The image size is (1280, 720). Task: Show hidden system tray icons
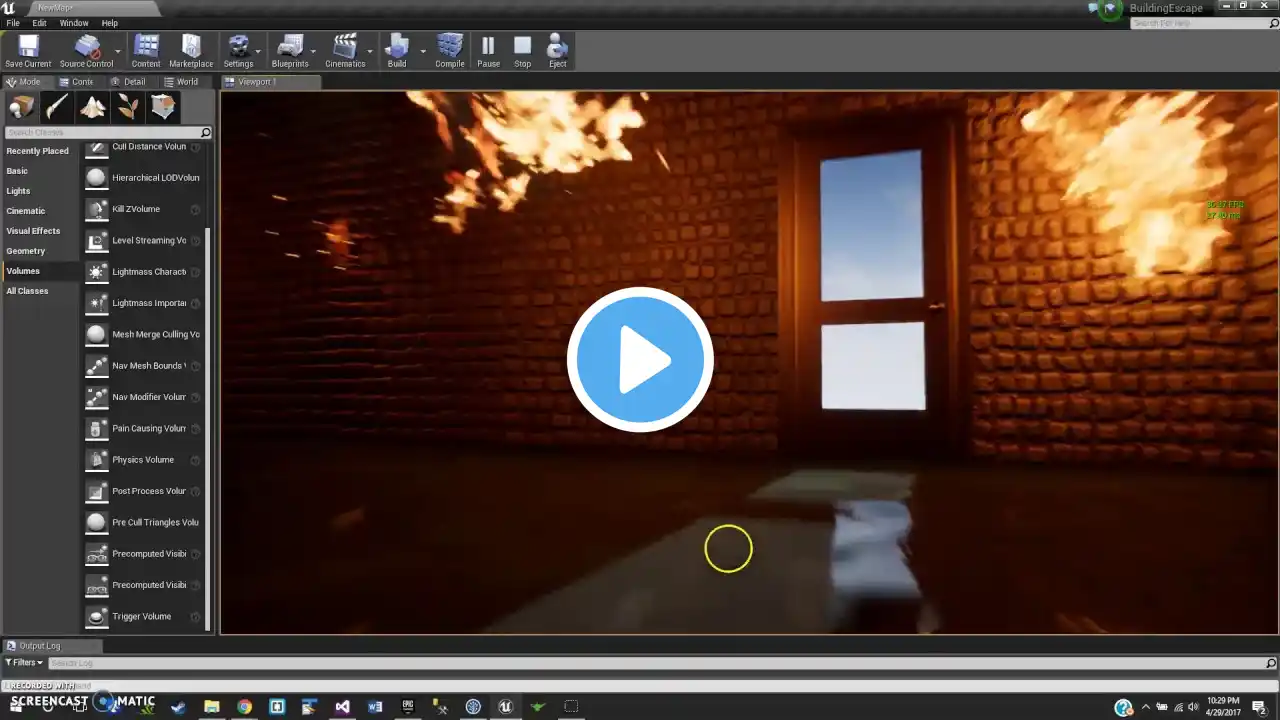1146,707
